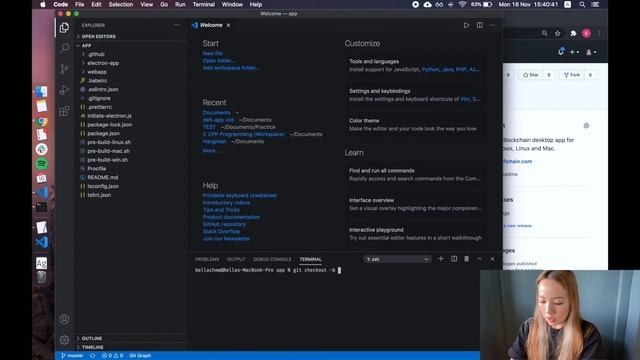Close the Welcome tab
Viewport: 640px width, 360px height.
point(229,25)
